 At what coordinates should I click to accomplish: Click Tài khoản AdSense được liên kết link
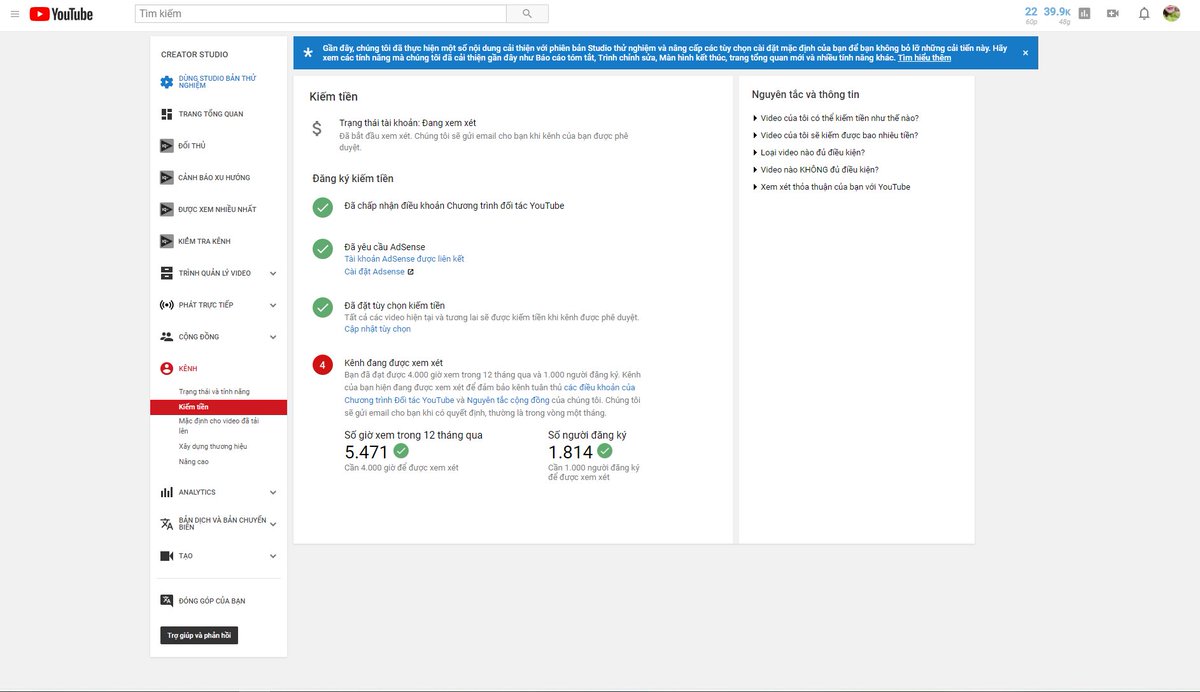404,259
